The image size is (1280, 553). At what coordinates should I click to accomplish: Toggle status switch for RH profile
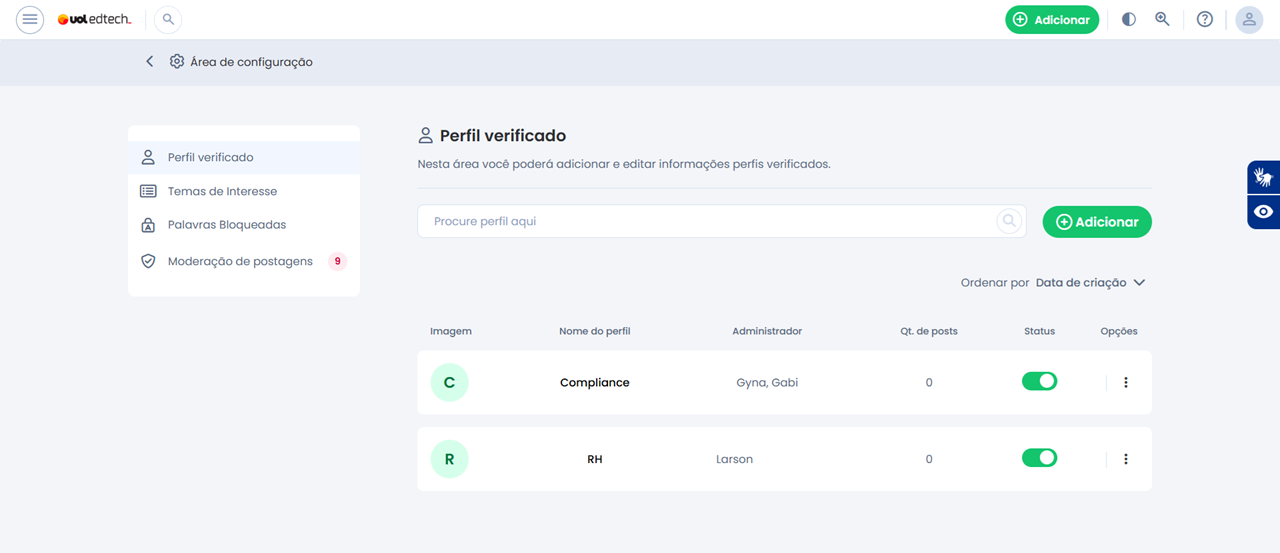1039,457
